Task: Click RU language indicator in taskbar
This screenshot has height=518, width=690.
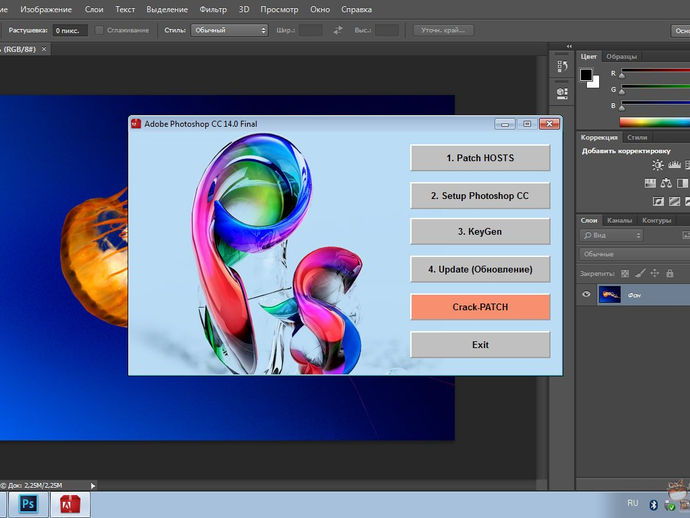Action: pos(633,503)
